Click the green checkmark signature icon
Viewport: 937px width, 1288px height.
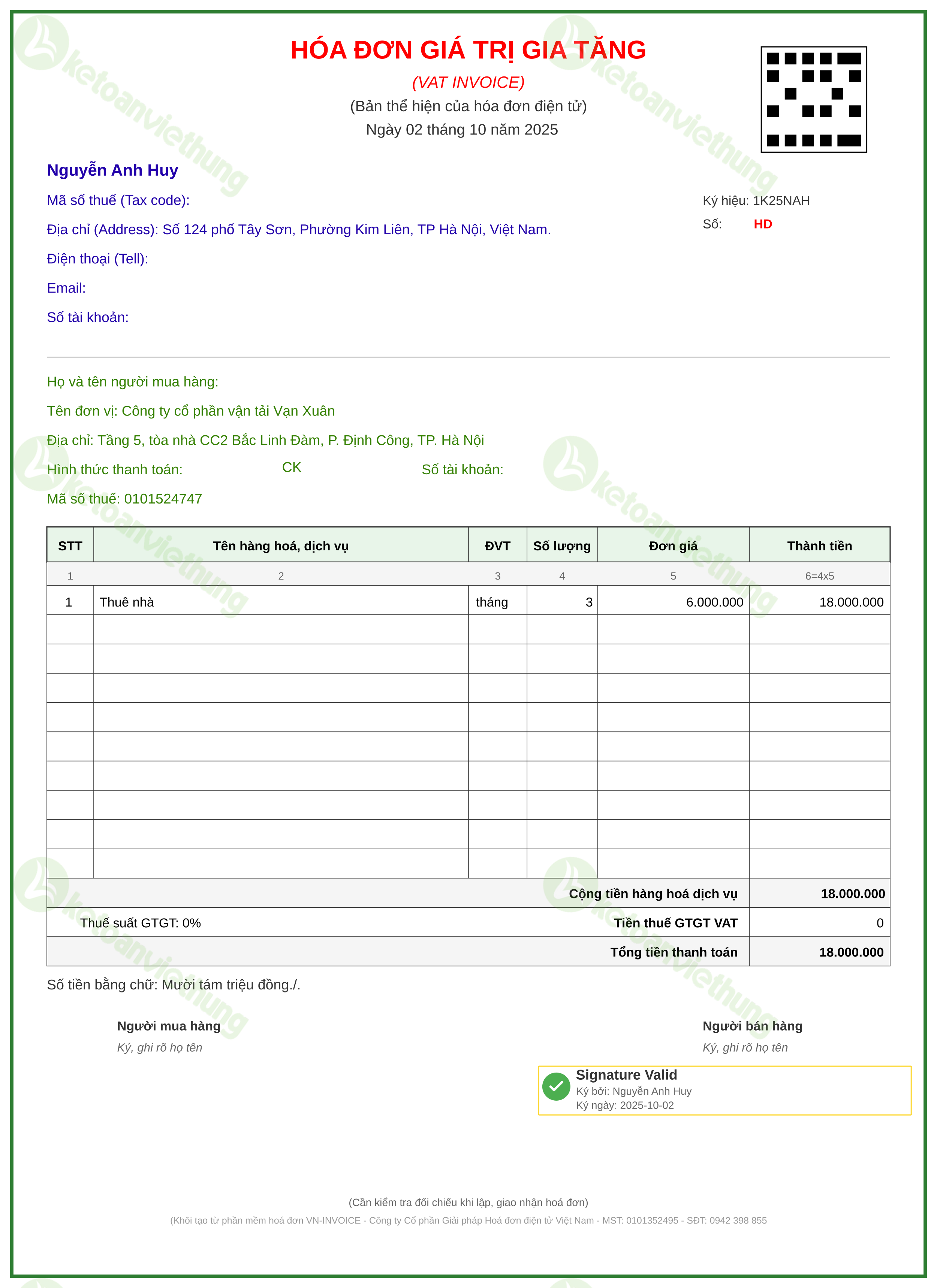coord(556,1086)
